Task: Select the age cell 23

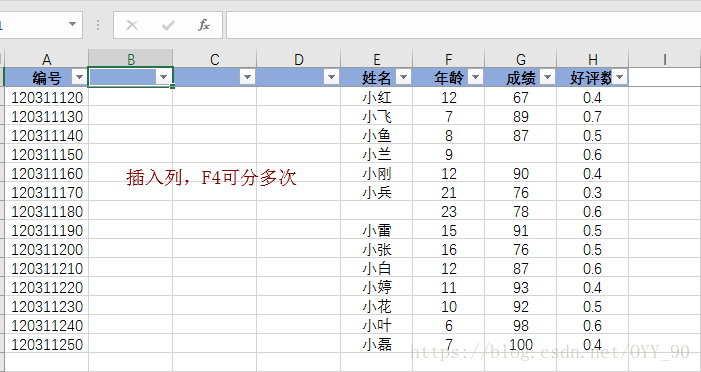Action: (448, 211)
